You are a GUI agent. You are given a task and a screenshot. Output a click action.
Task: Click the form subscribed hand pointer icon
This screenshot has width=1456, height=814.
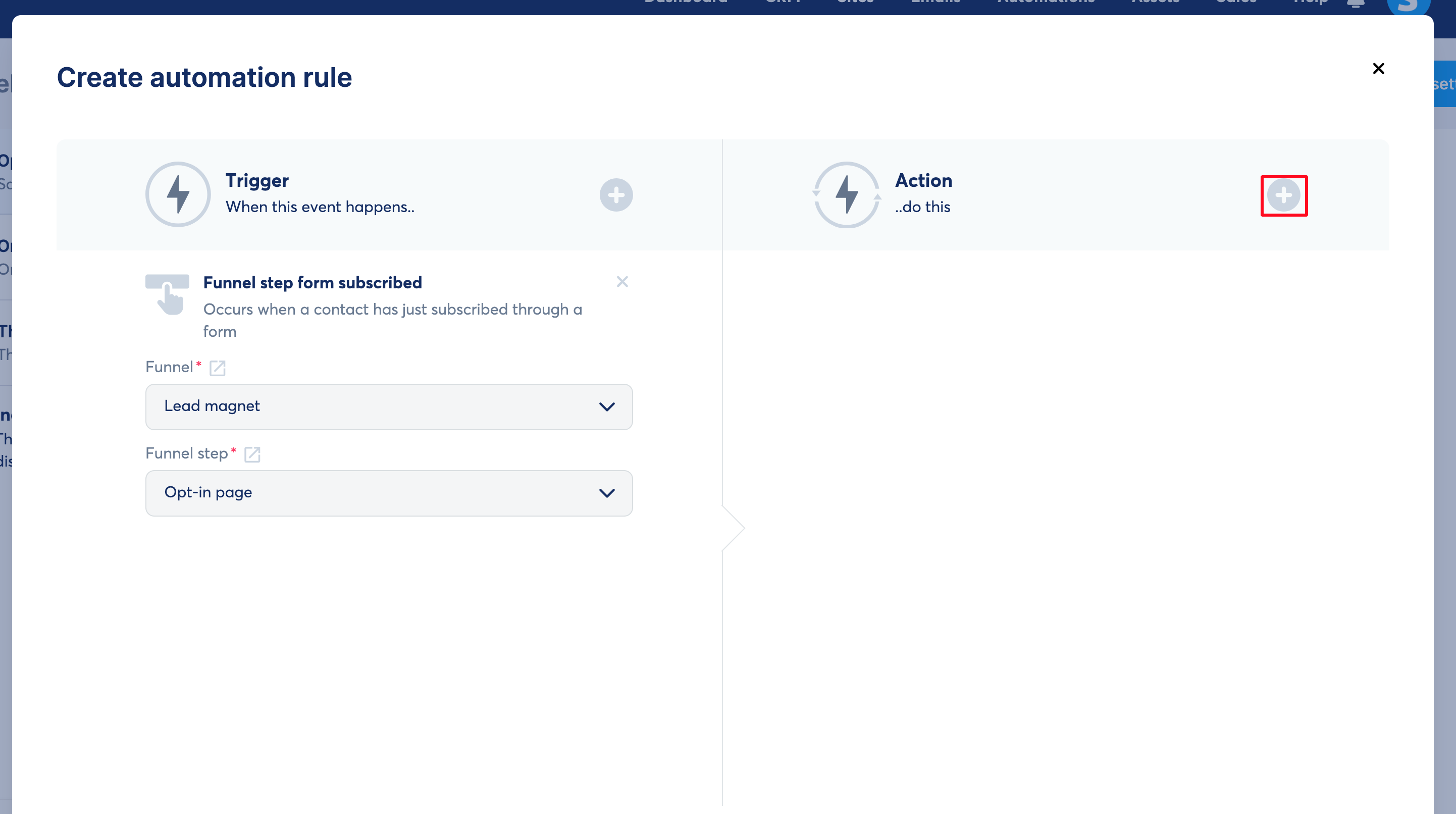pyautogui.click(x=167, y=294)
